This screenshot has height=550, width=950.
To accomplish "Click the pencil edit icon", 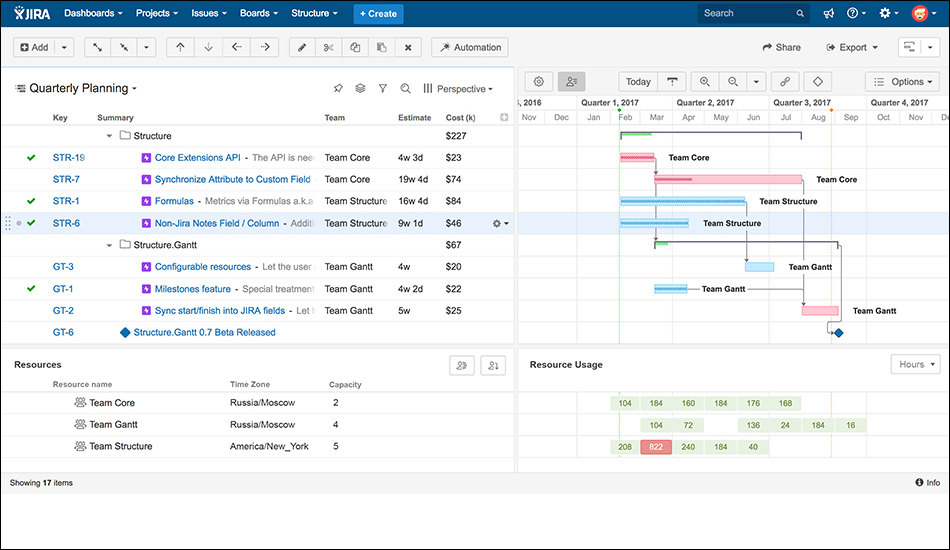I will pos(302,47).
